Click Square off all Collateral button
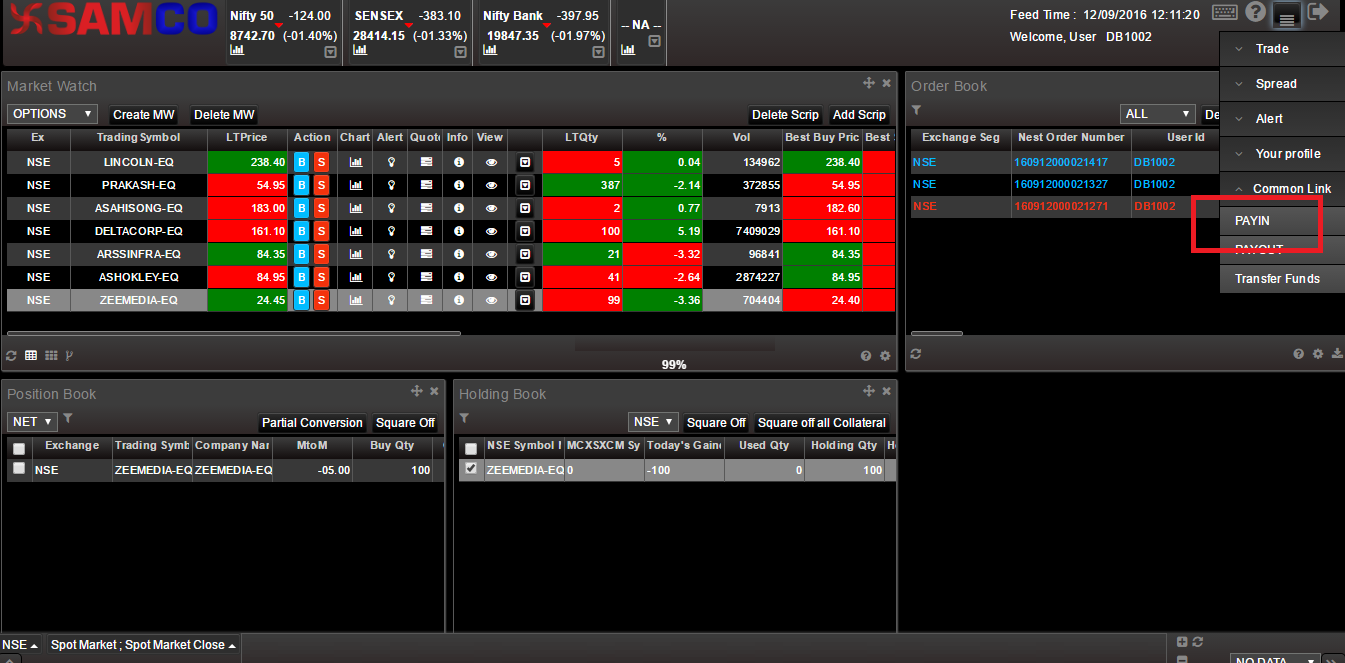The image size is (1345, 663). 822,423
